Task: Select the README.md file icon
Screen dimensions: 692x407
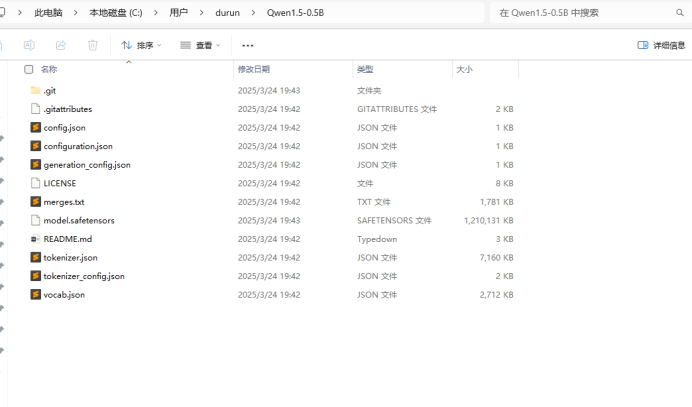Action: (36, 239)
